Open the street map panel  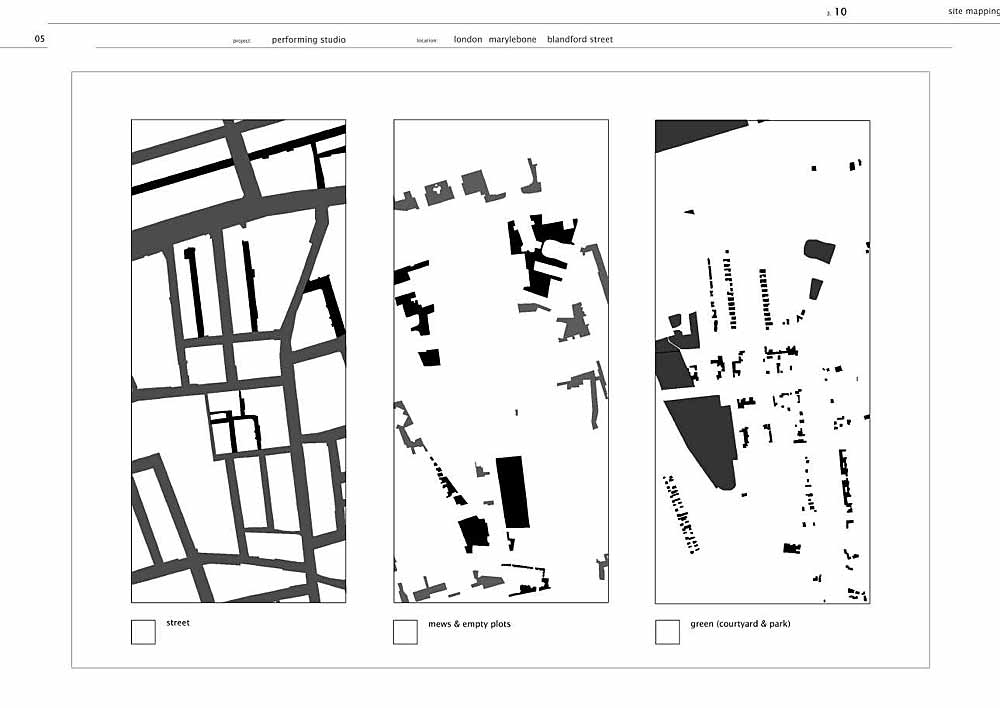pos(238,361)
